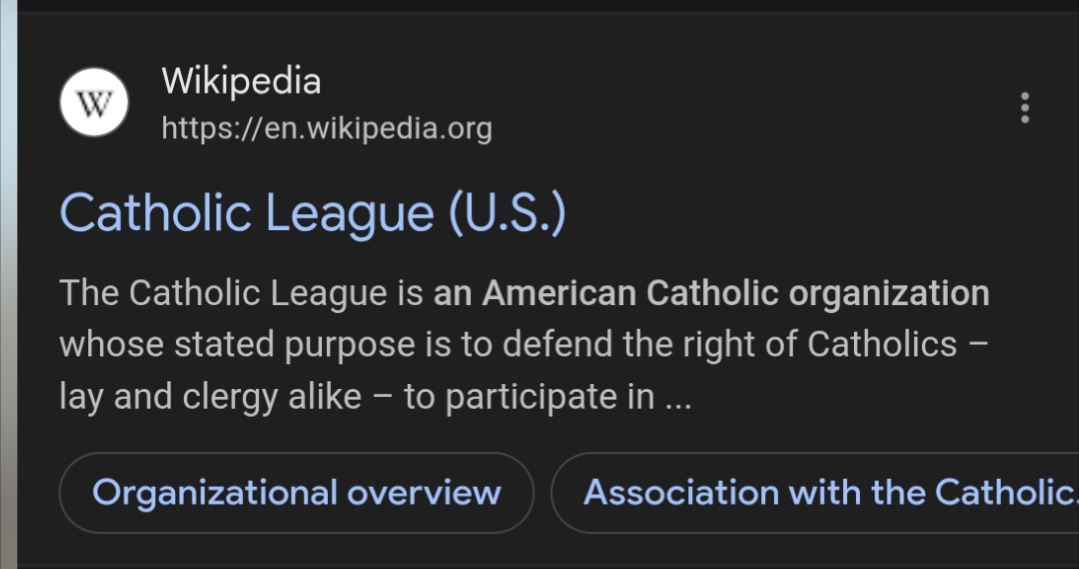Click the light image strip at the left edge

click(x=8, y=284)
